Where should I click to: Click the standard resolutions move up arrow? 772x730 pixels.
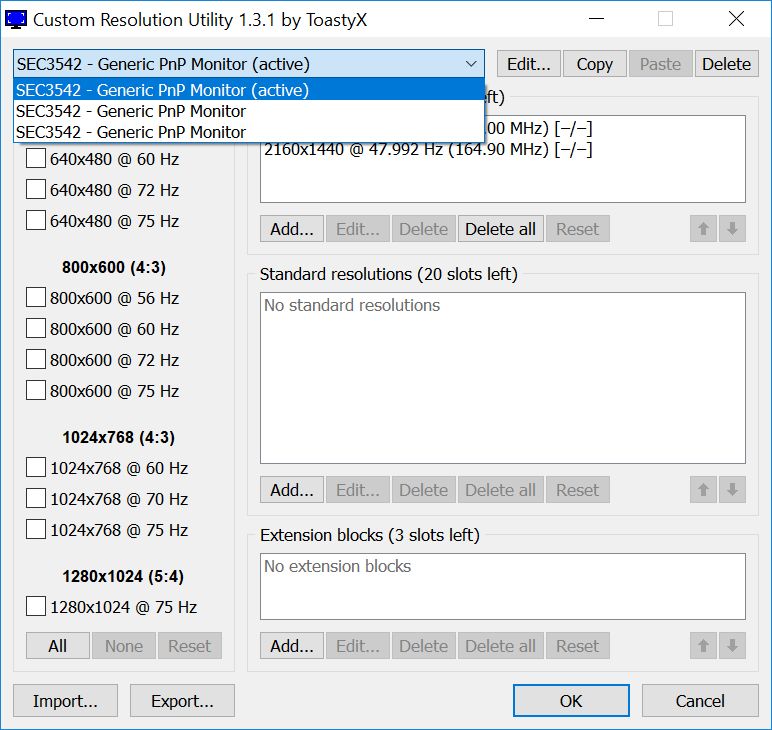pyautogui.click(x=704, y=490)
